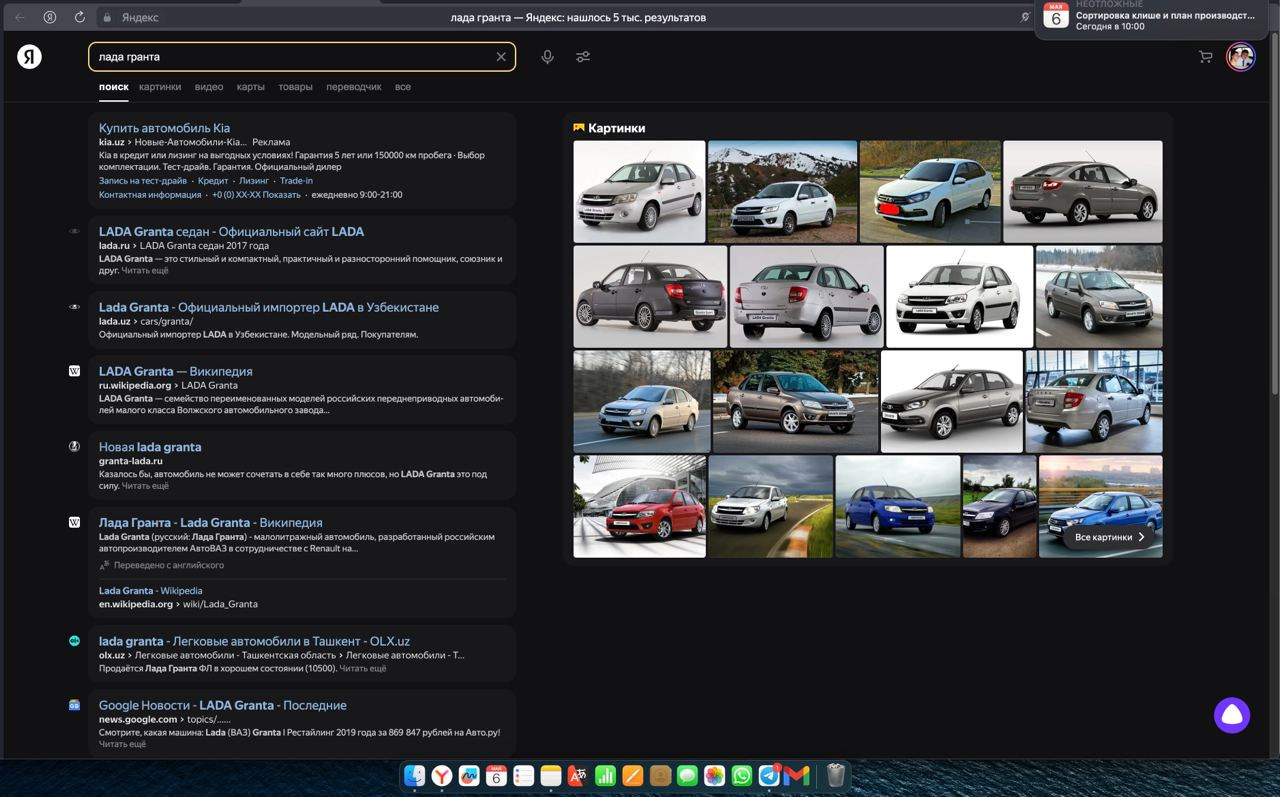Open "Официальный импортер LADA в Узбекистане" result
This screenshot has height=797, width=1280.
point(268,307)
